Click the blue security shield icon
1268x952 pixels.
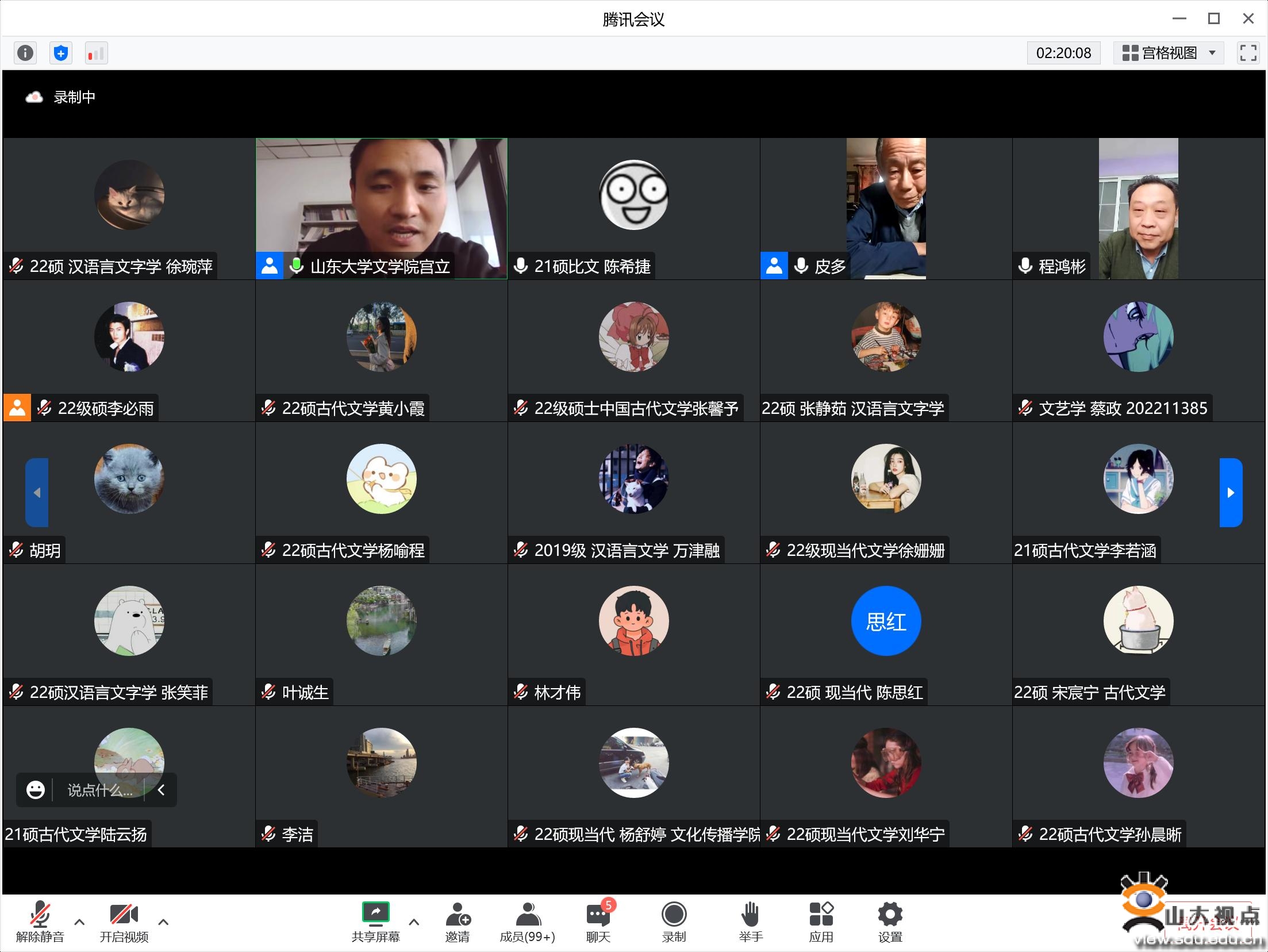click(61, 53)
